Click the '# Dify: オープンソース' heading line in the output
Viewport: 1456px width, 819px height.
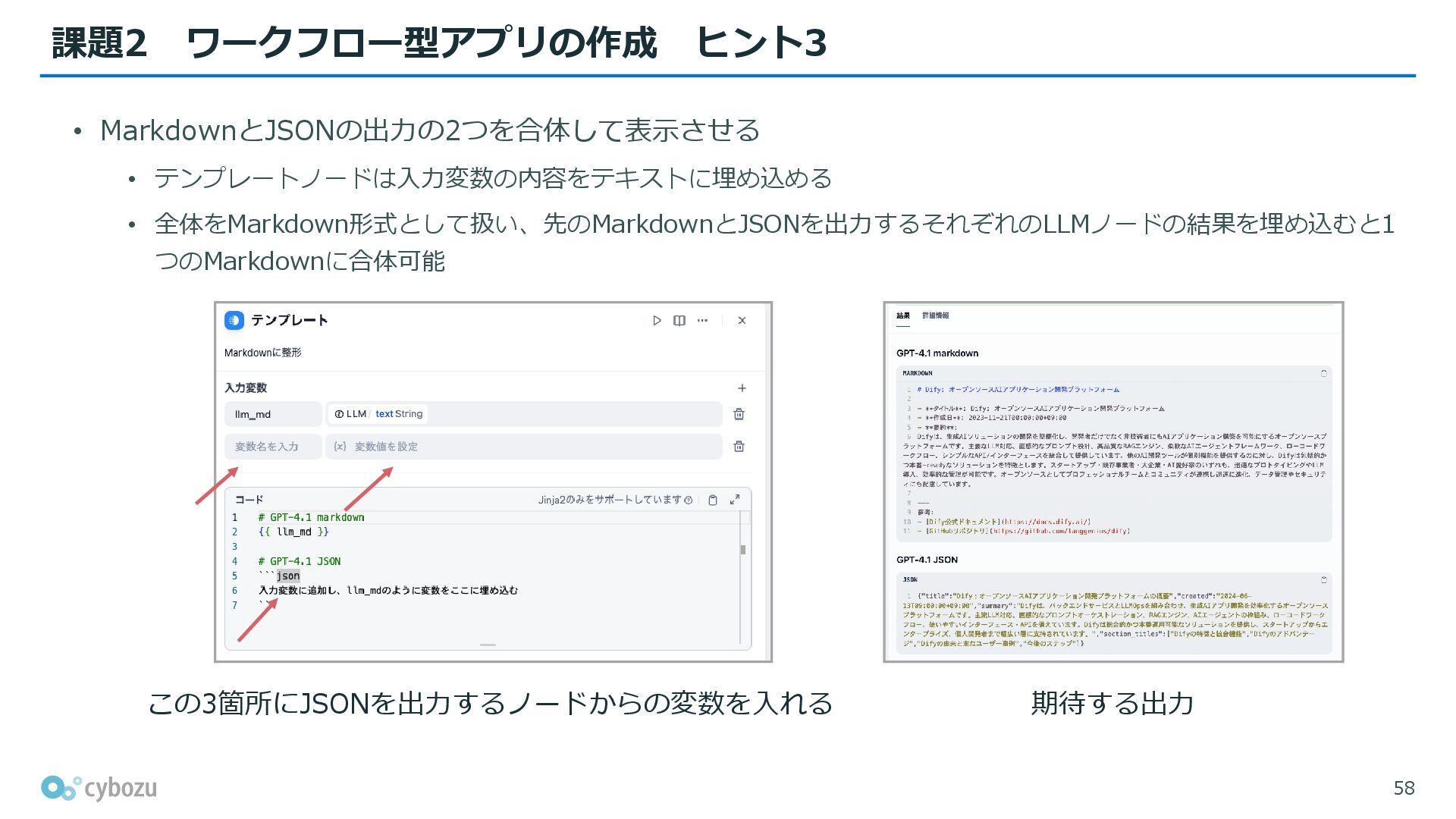pyautogui.click(x=1018, y=390)
